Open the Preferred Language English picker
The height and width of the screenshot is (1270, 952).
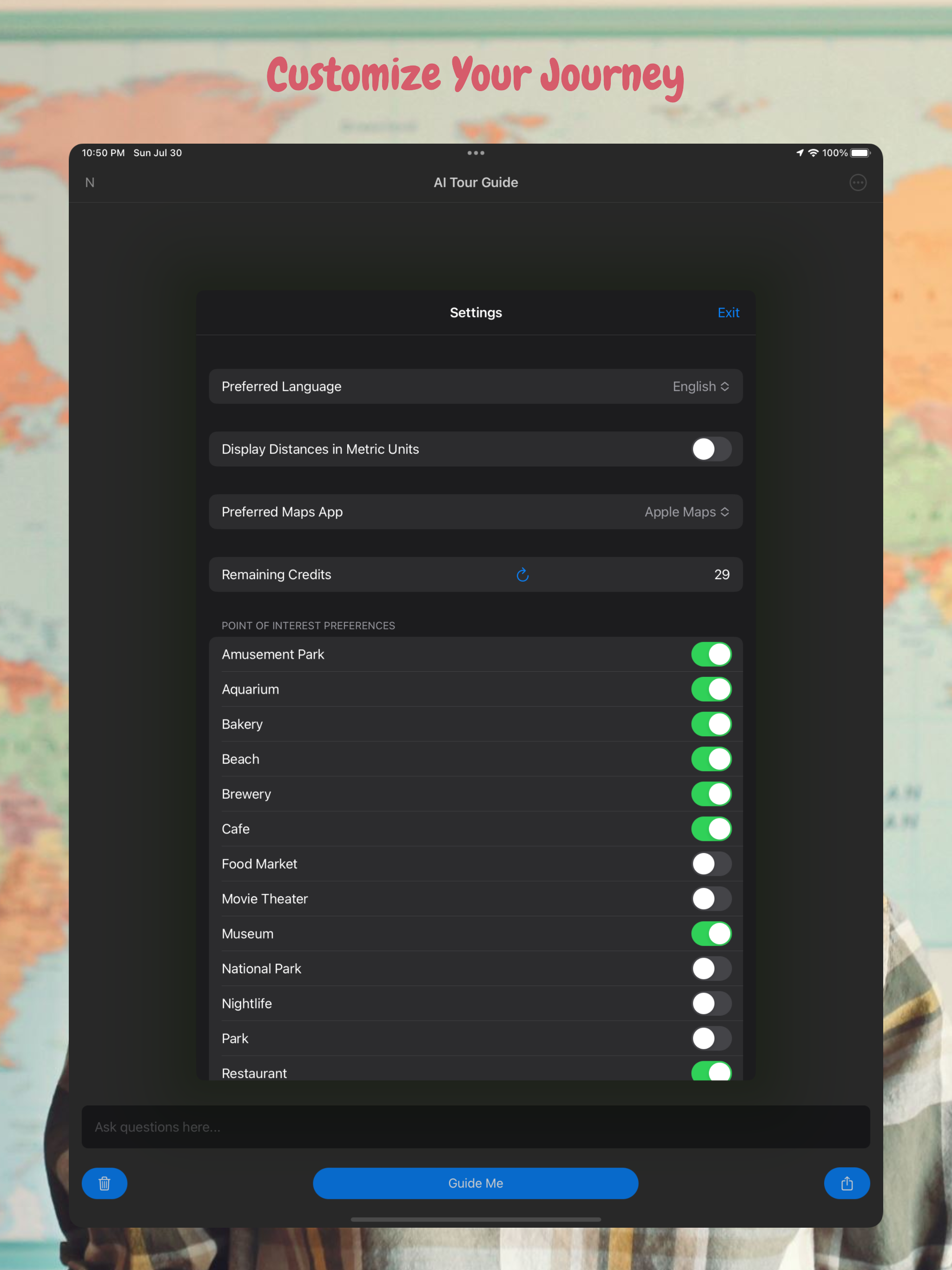coord(701,386)
